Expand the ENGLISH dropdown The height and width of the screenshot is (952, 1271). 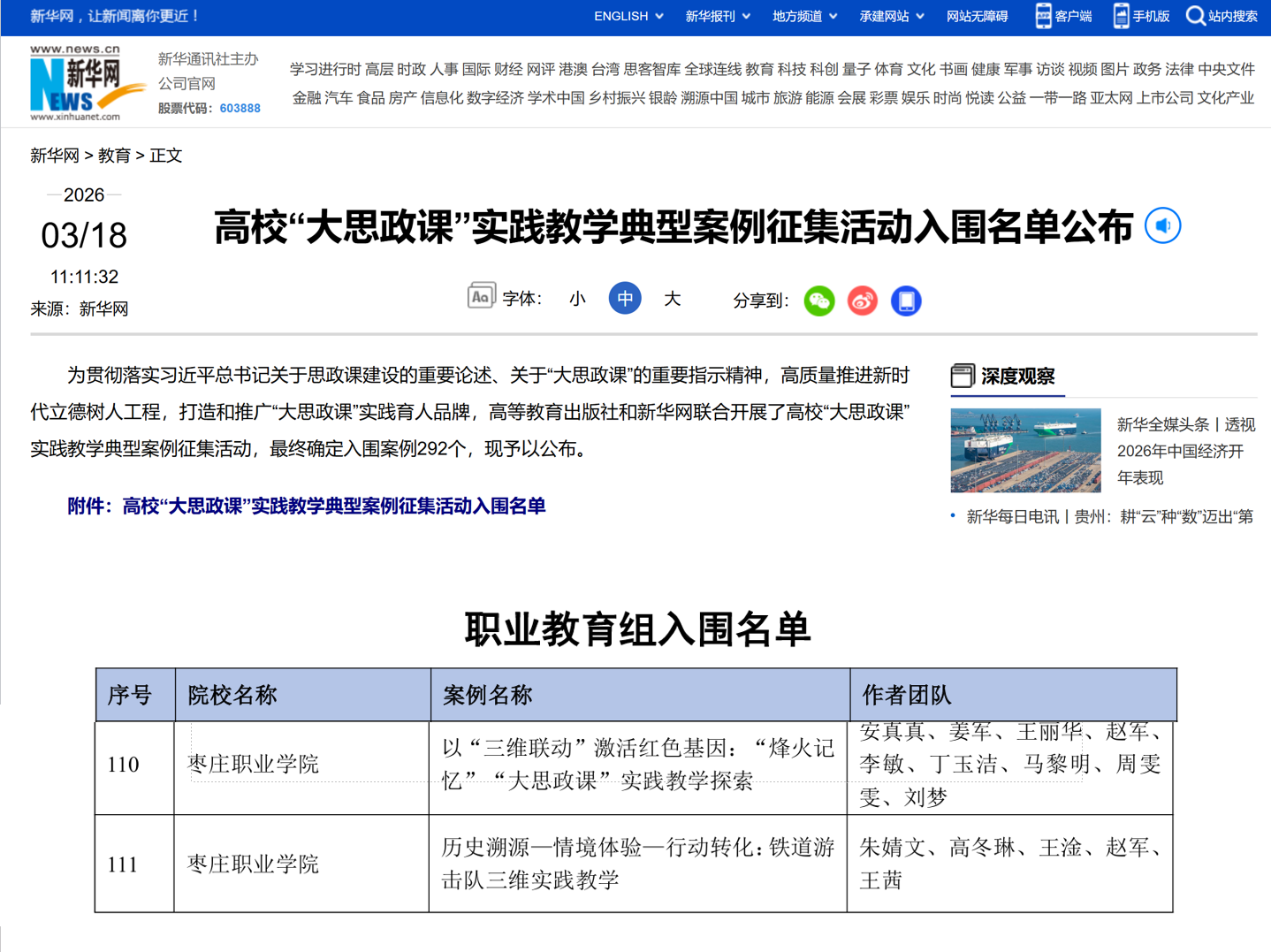coord(628,16)
